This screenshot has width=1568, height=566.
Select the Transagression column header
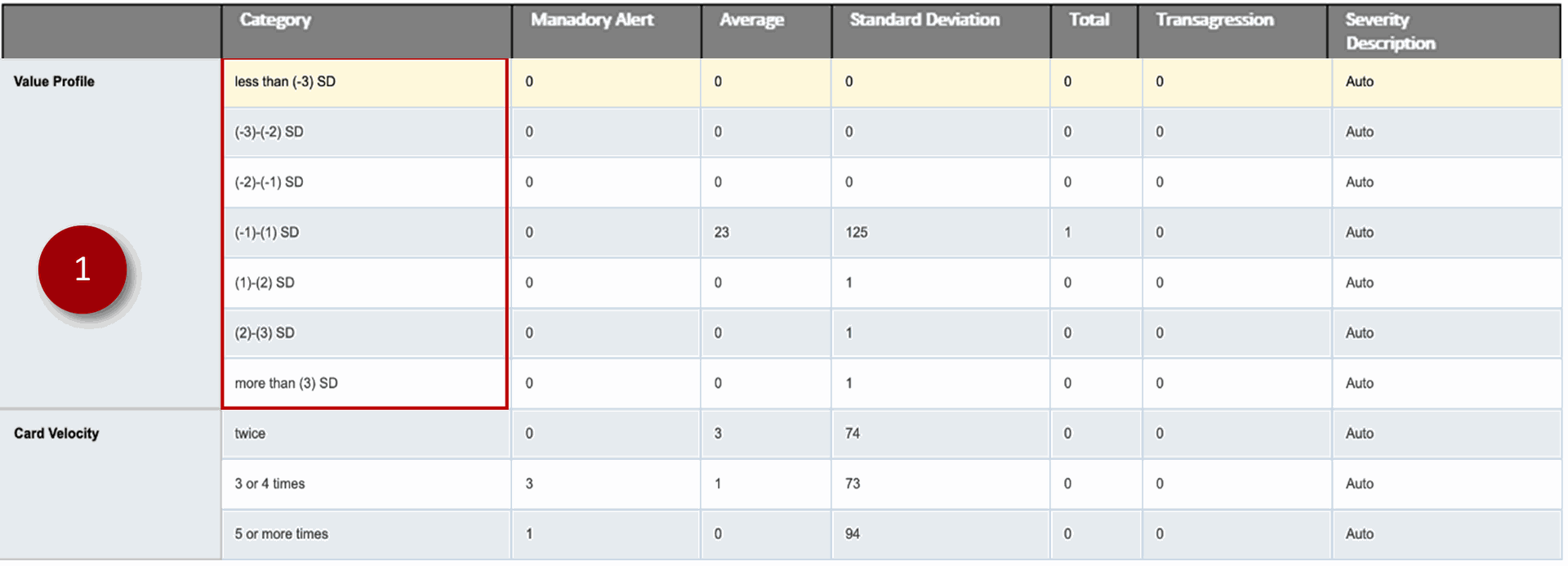1214,20
